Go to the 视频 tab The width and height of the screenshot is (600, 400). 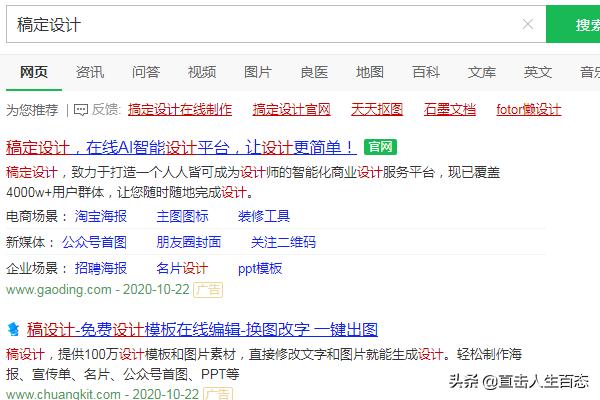202,72
